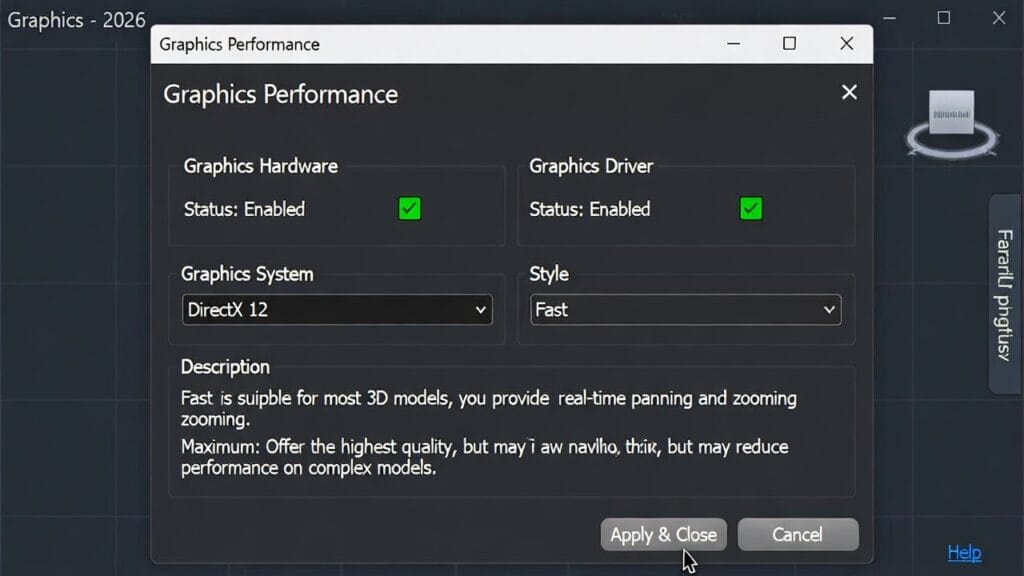Minimize the Graphics Performance dialog

[x=733, y=44]
